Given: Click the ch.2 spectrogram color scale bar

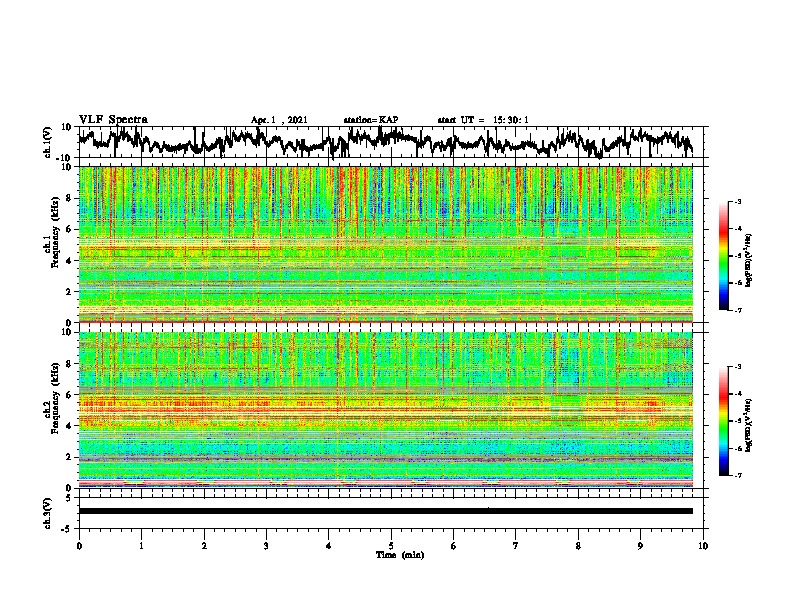Looking at the screenshot, I should coord(723,421).
